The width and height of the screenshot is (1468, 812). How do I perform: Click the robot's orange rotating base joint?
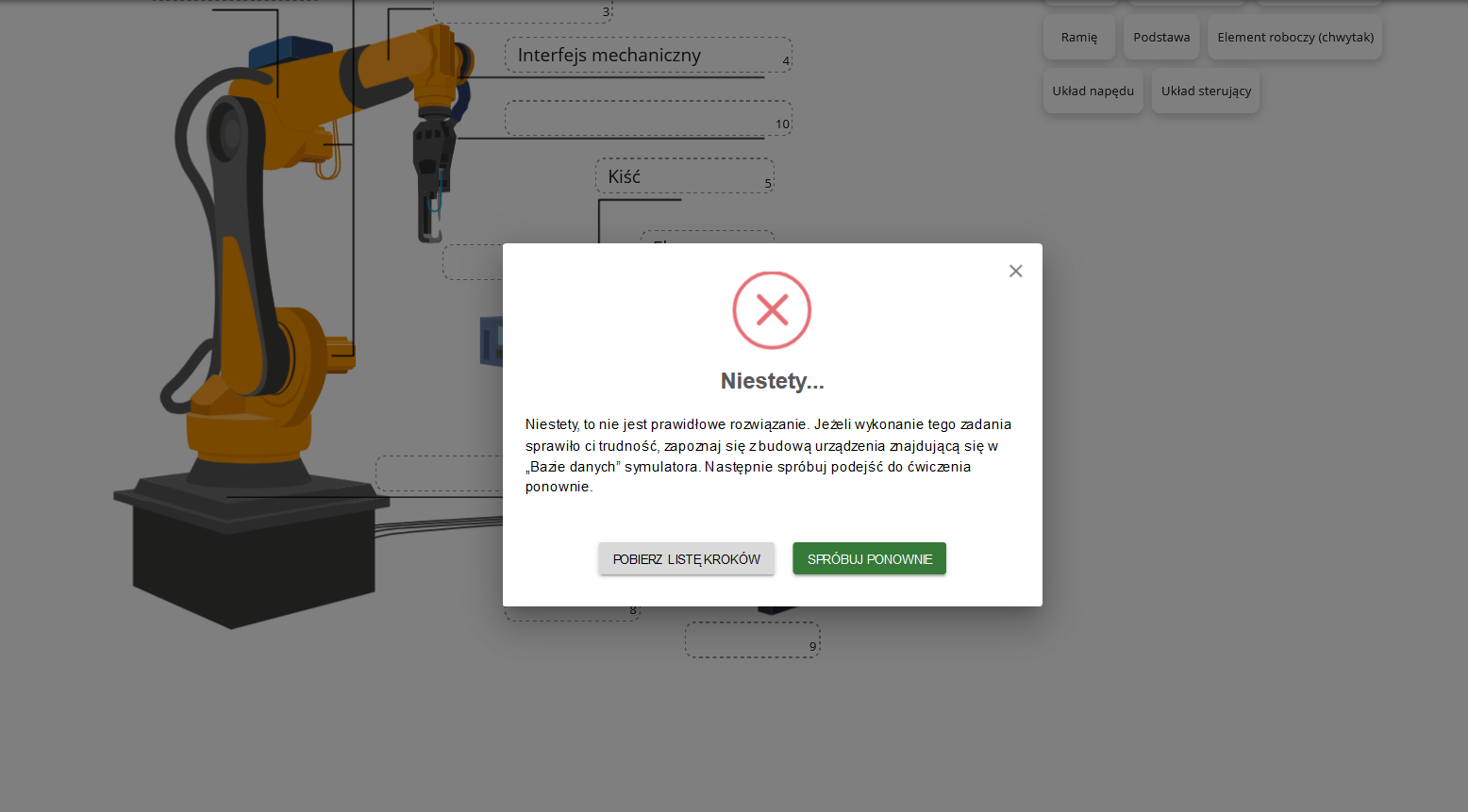247,434
